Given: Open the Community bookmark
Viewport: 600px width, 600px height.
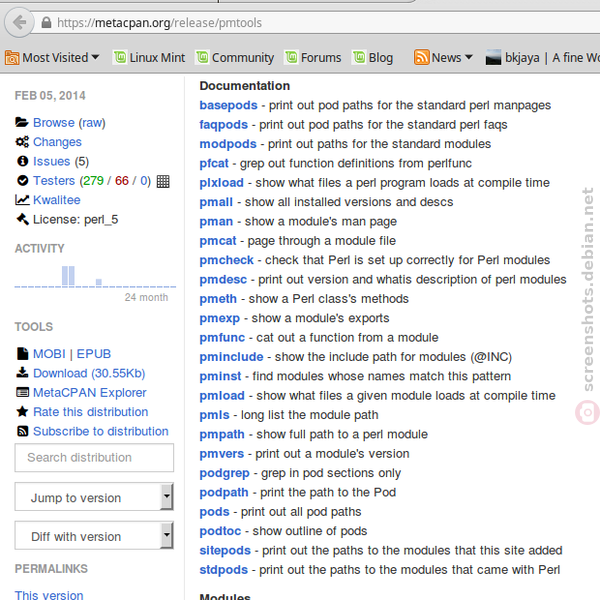Looking at the screenshot, I should pyautogui.click(x=235, y=57).
